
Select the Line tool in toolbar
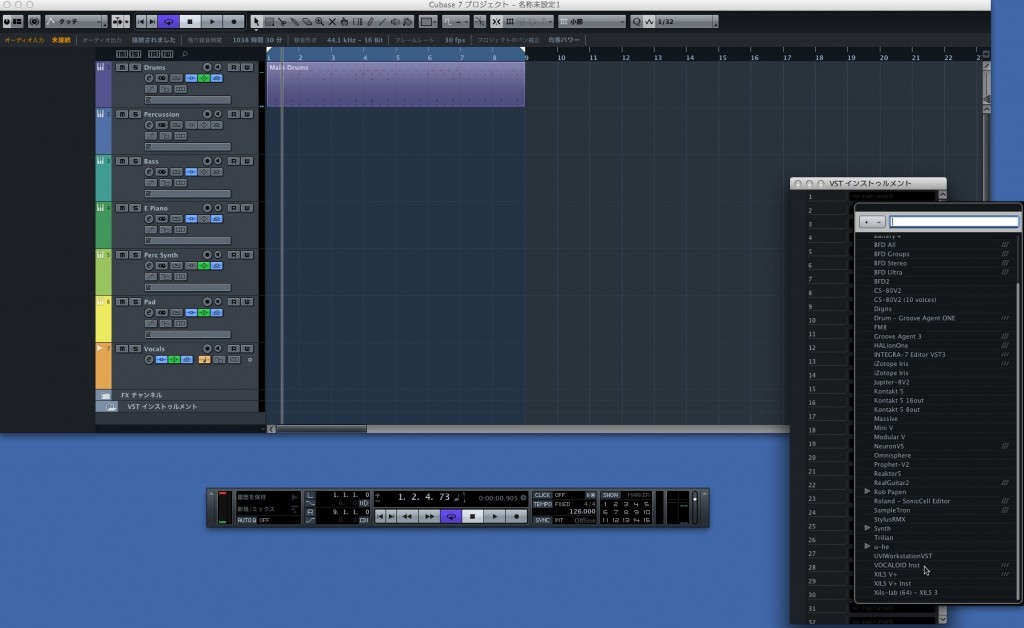[x=382, y=22]
